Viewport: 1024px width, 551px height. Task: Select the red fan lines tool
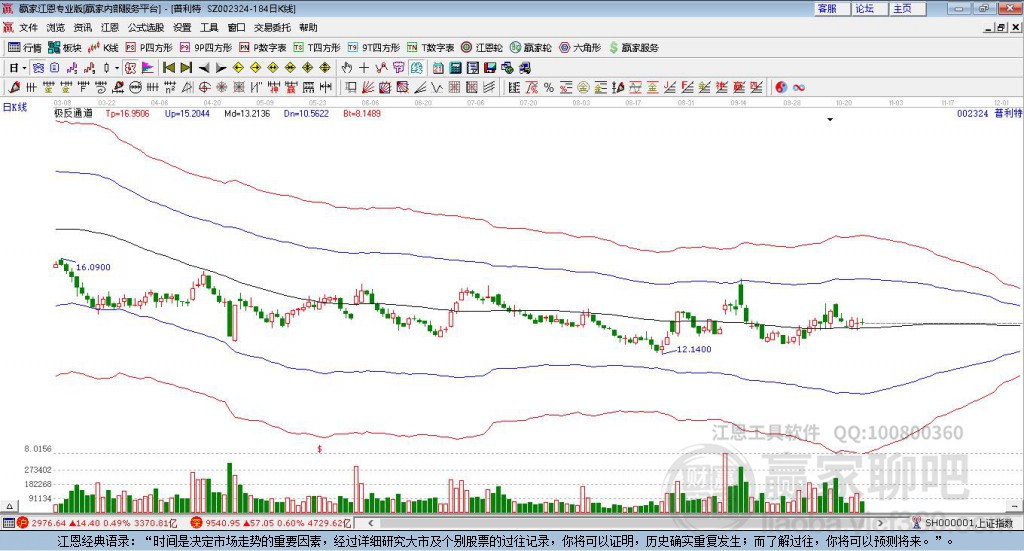pos(367,87)
